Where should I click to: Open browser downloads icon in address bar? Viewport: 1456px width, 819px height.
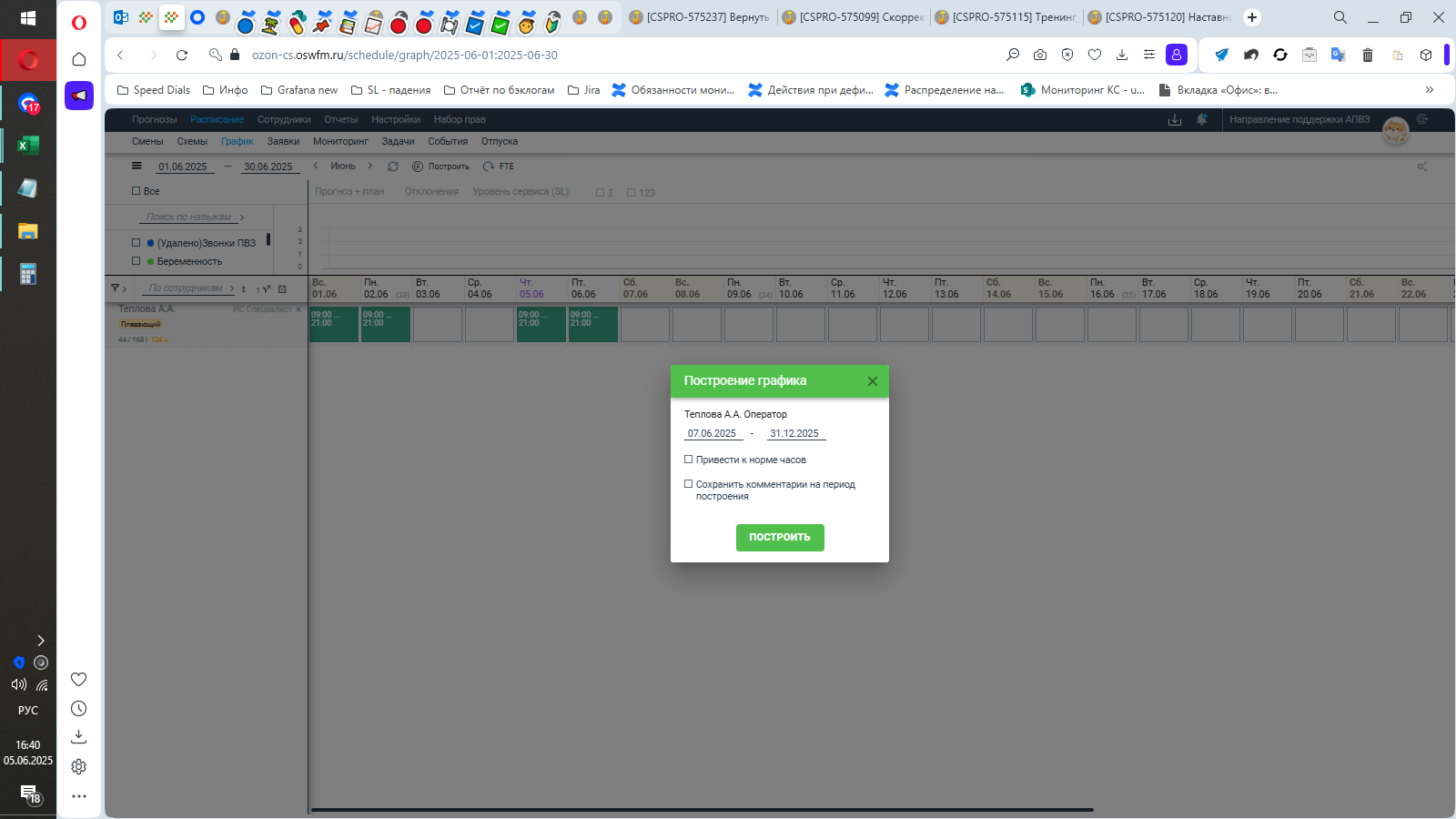pos(1122,55)
